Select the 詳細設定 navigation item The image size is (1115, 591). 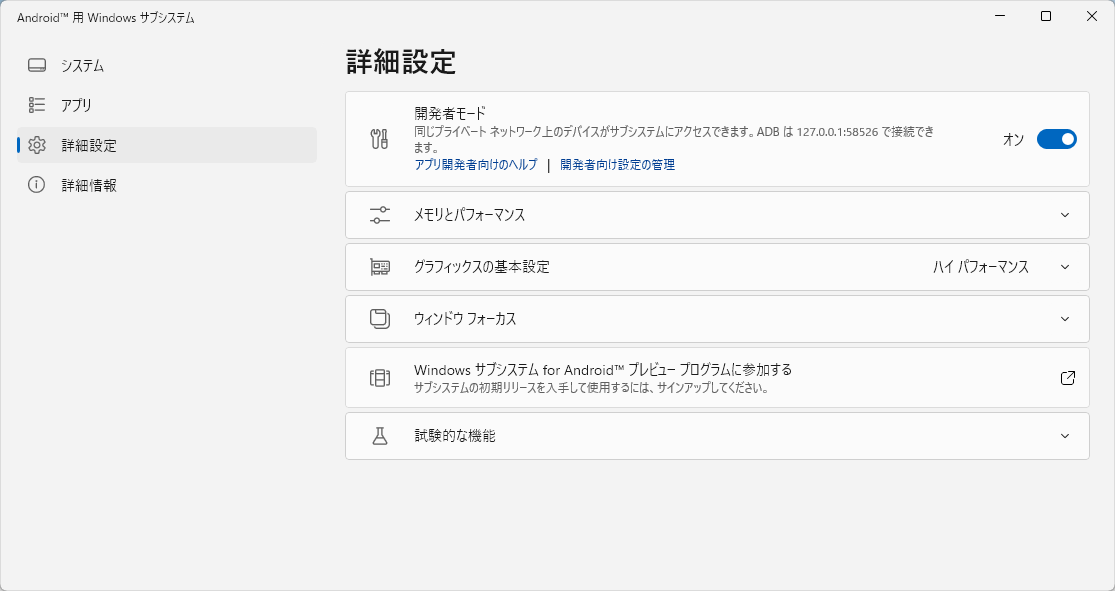click(167, 145)
